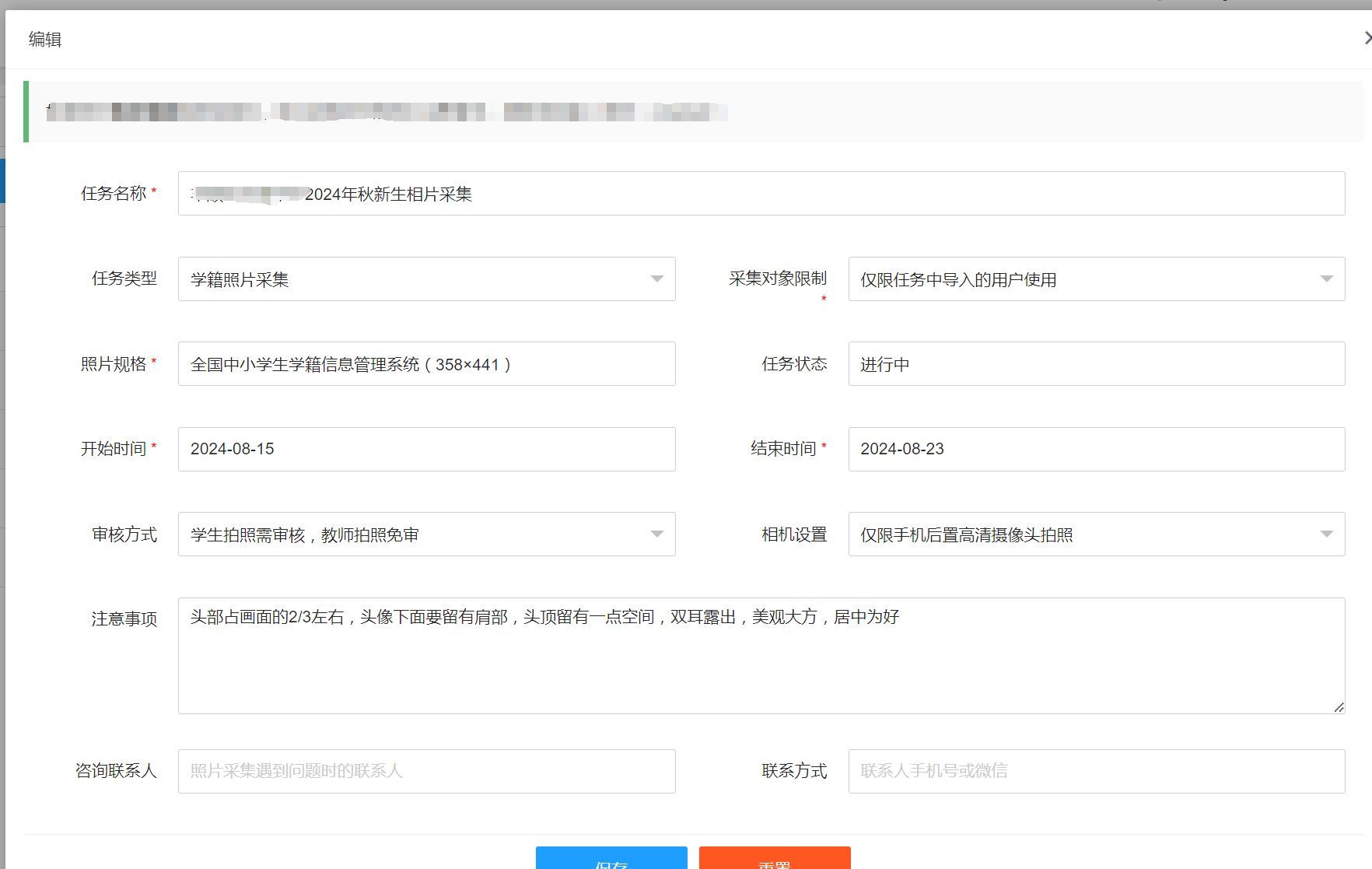Click the 注意事项 textarea resize handle
Viewport: 1372px width, 869px height.
point(1339,707)
